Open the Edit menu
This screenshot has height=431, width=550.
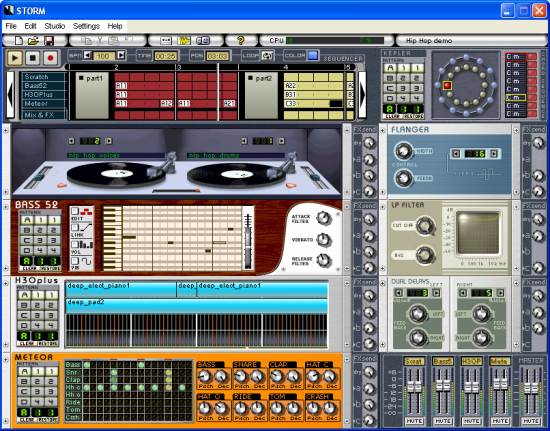(31, 26)
